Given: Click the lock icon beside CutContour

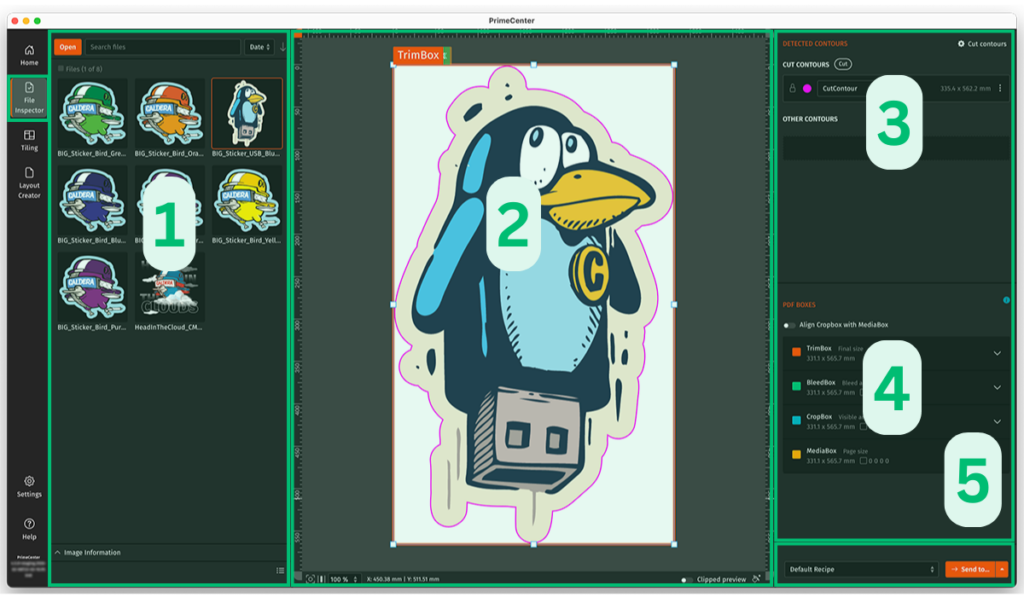Looking at the screenshot, I should click(793, 89).
